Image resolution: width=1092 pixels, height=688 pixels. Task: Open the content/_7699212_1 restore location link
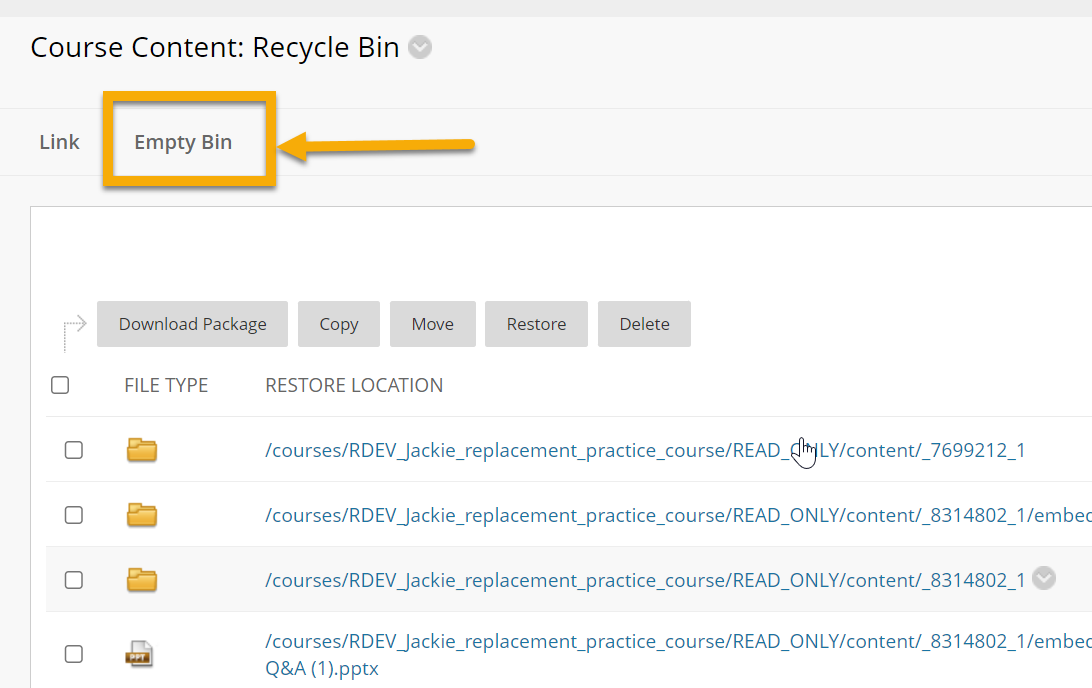pyautogui.click(x=645, y=450)
